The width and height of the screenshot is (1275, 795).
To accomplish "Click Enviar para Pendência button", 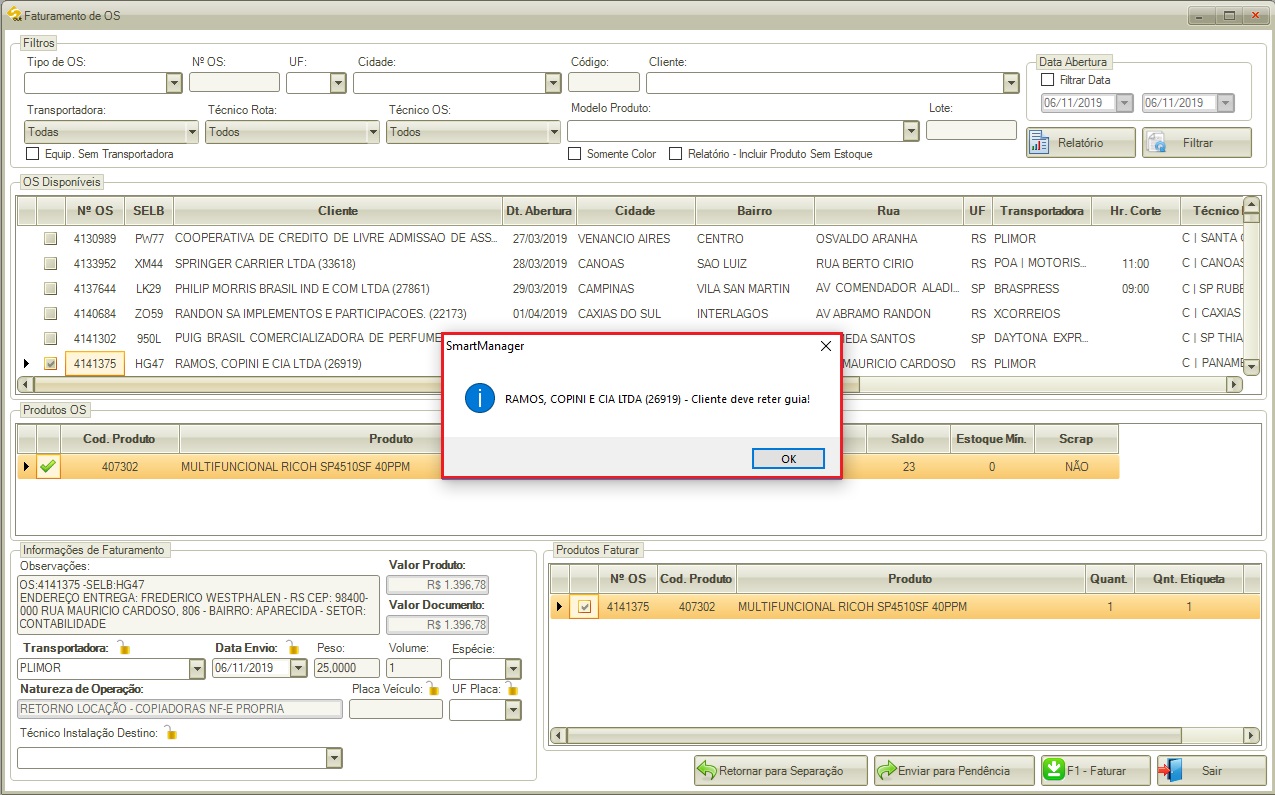I will (954, 771).
